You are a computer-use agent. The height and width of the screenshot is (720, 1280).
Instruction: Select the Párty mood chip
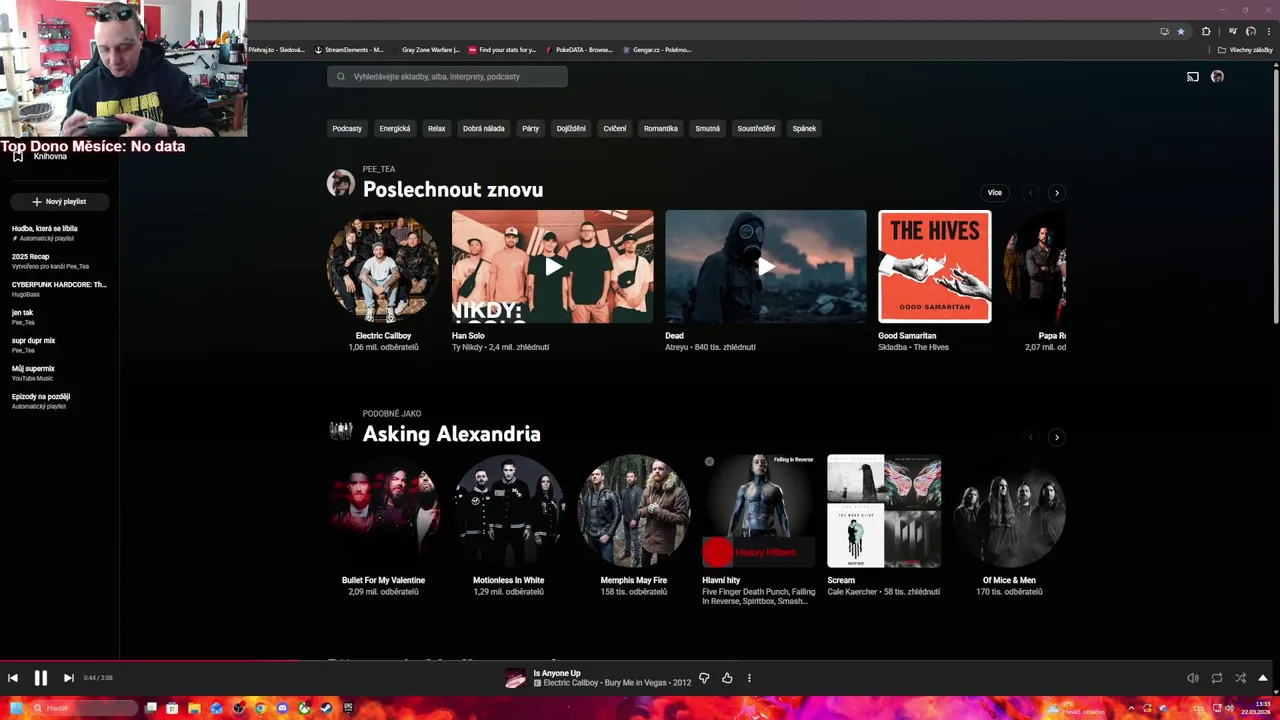531,129
